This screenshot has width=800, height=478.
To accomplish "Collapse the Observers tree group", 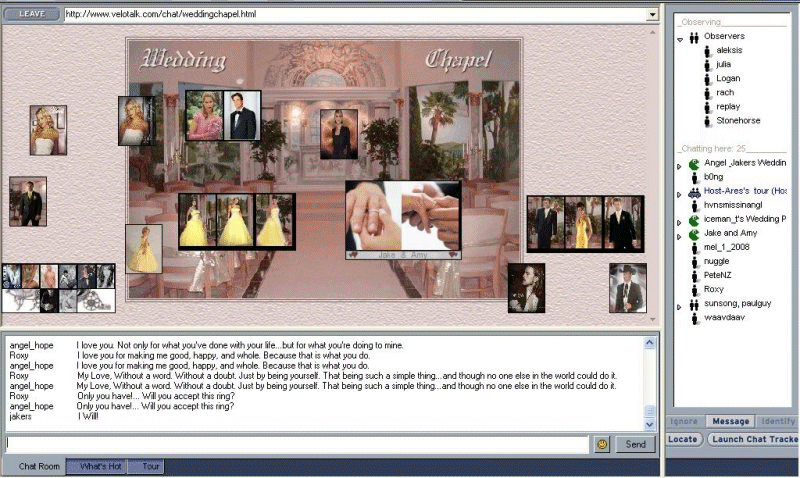I will click(680, 40).
